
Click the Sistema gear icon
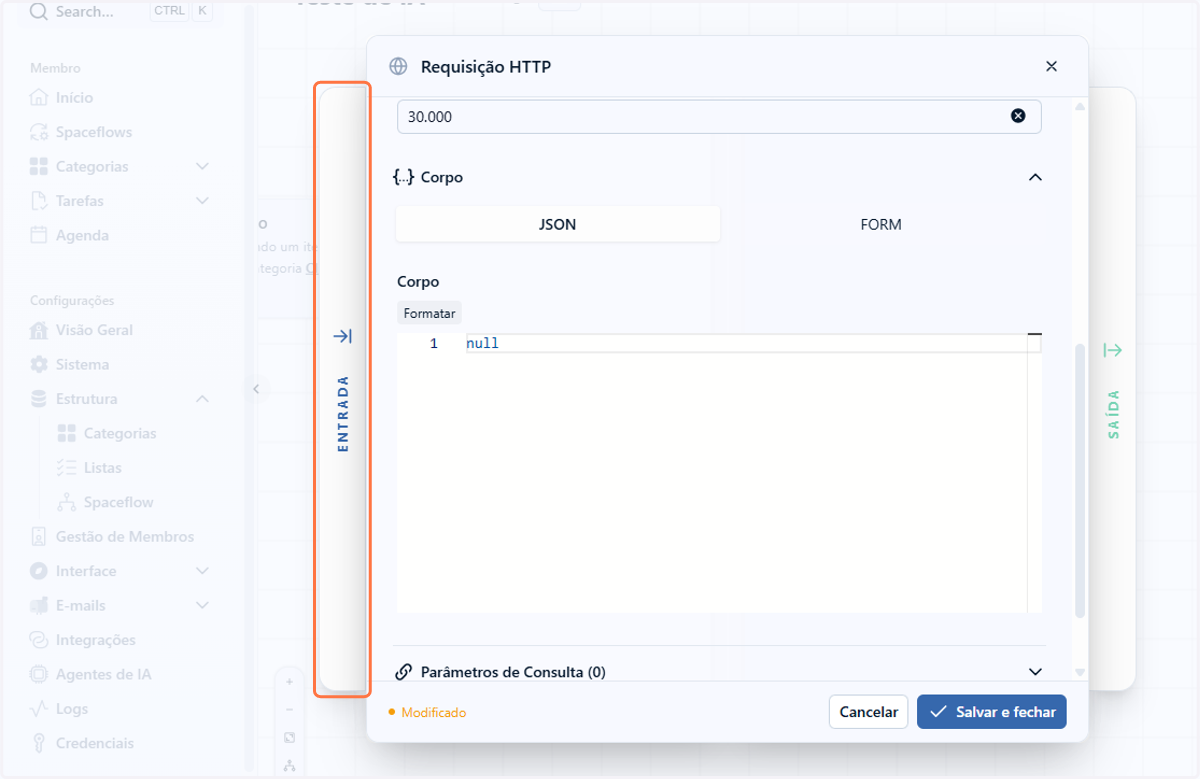coord(39,364)
